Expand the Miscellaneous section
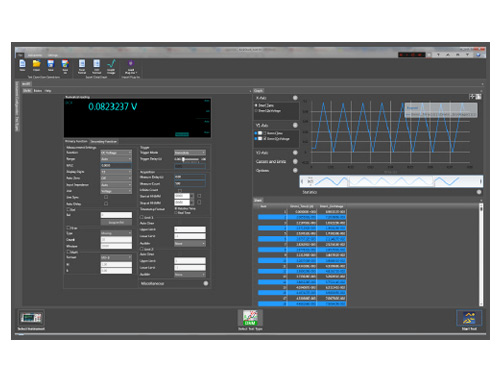Viewport: 500px width, 375px height. [206, 283]
